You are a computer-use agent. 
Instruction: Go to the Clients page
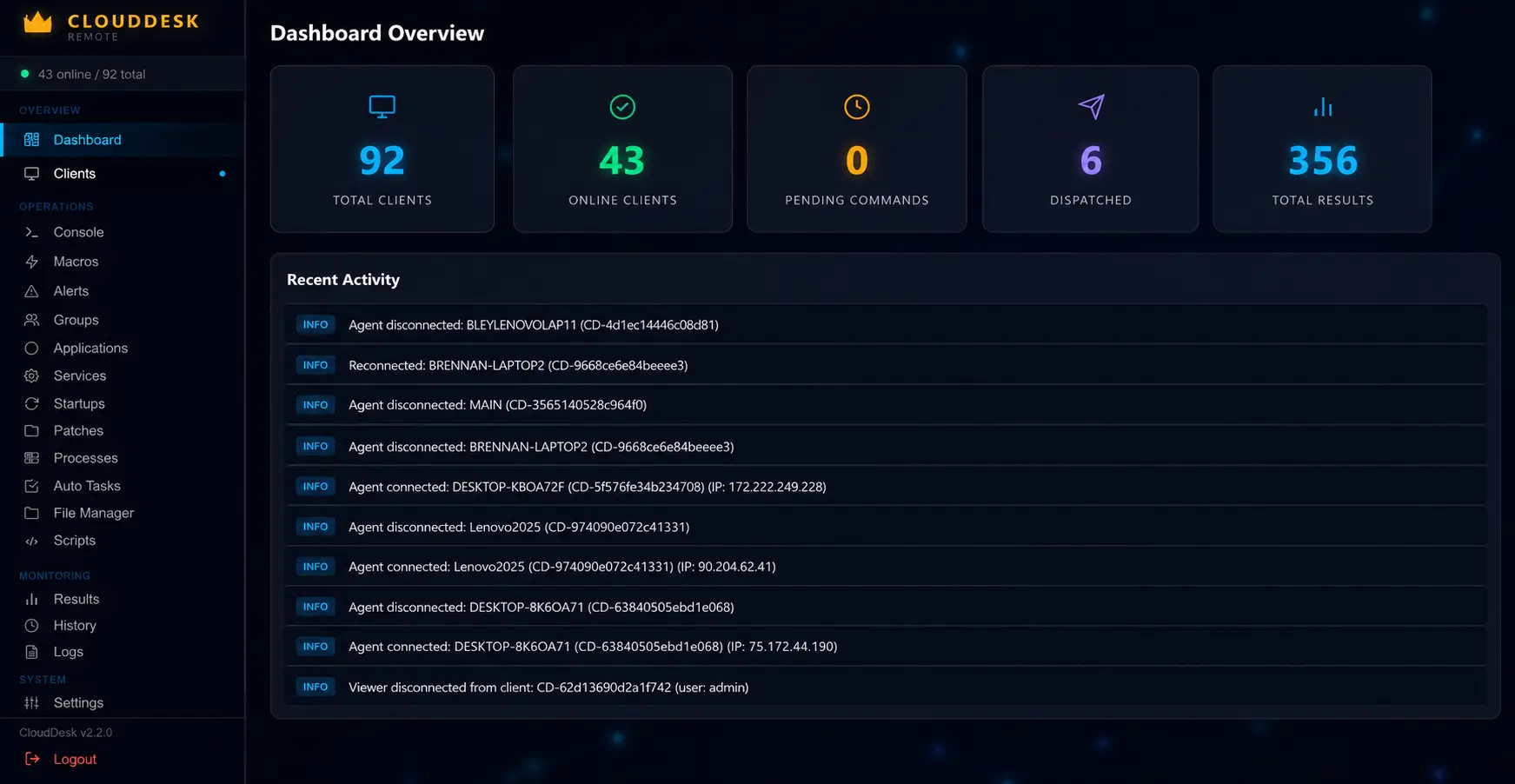(x=123, y=174)
